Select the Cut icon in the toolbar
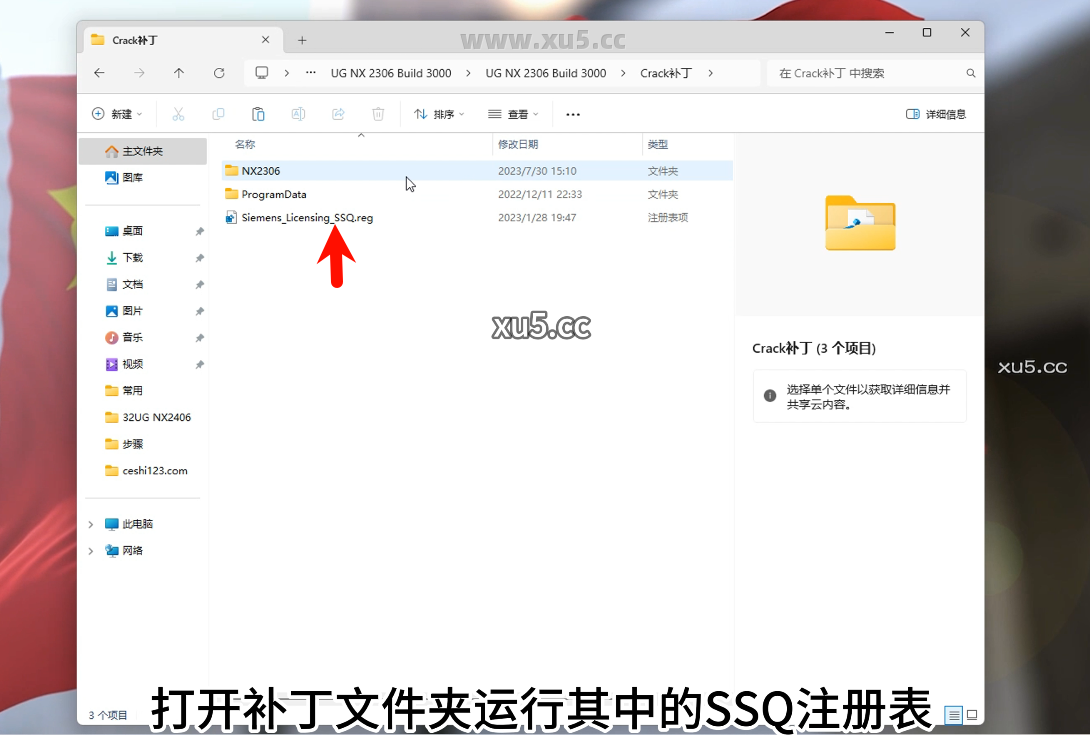The width and height of the screenshot is (1090, 735). coord(178,114)
